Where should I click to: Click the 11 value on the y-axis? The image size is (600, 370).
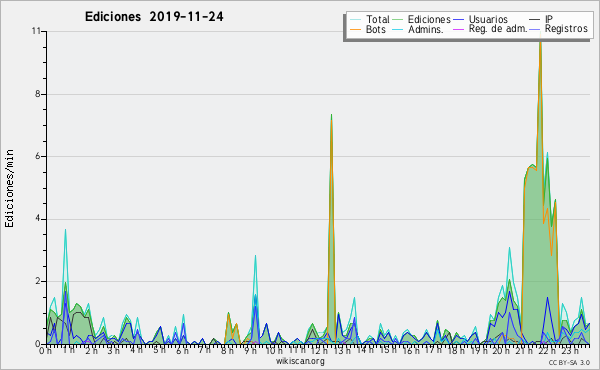coord(36,31)
